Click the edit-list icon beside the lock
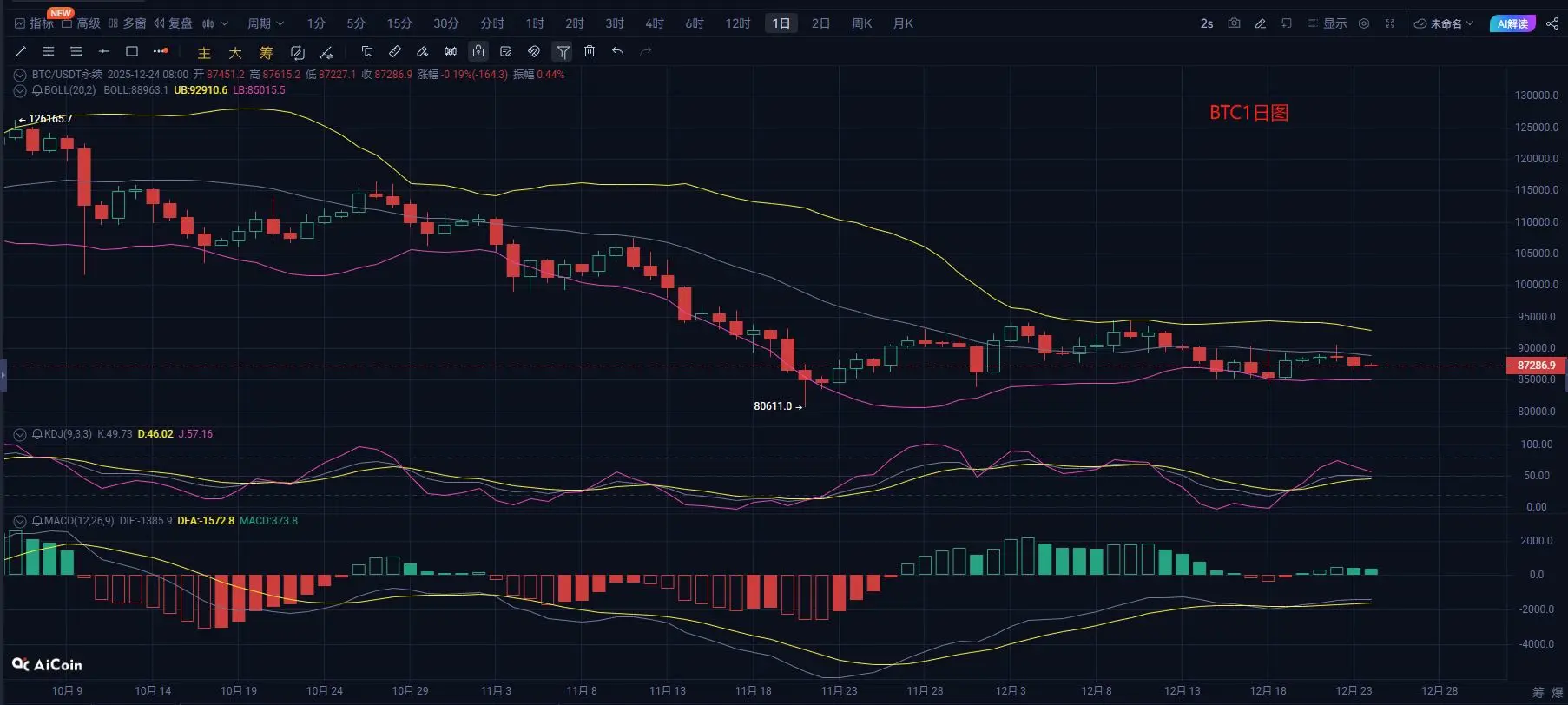Viewport: 1568px width, 705px height. point(506,52)
